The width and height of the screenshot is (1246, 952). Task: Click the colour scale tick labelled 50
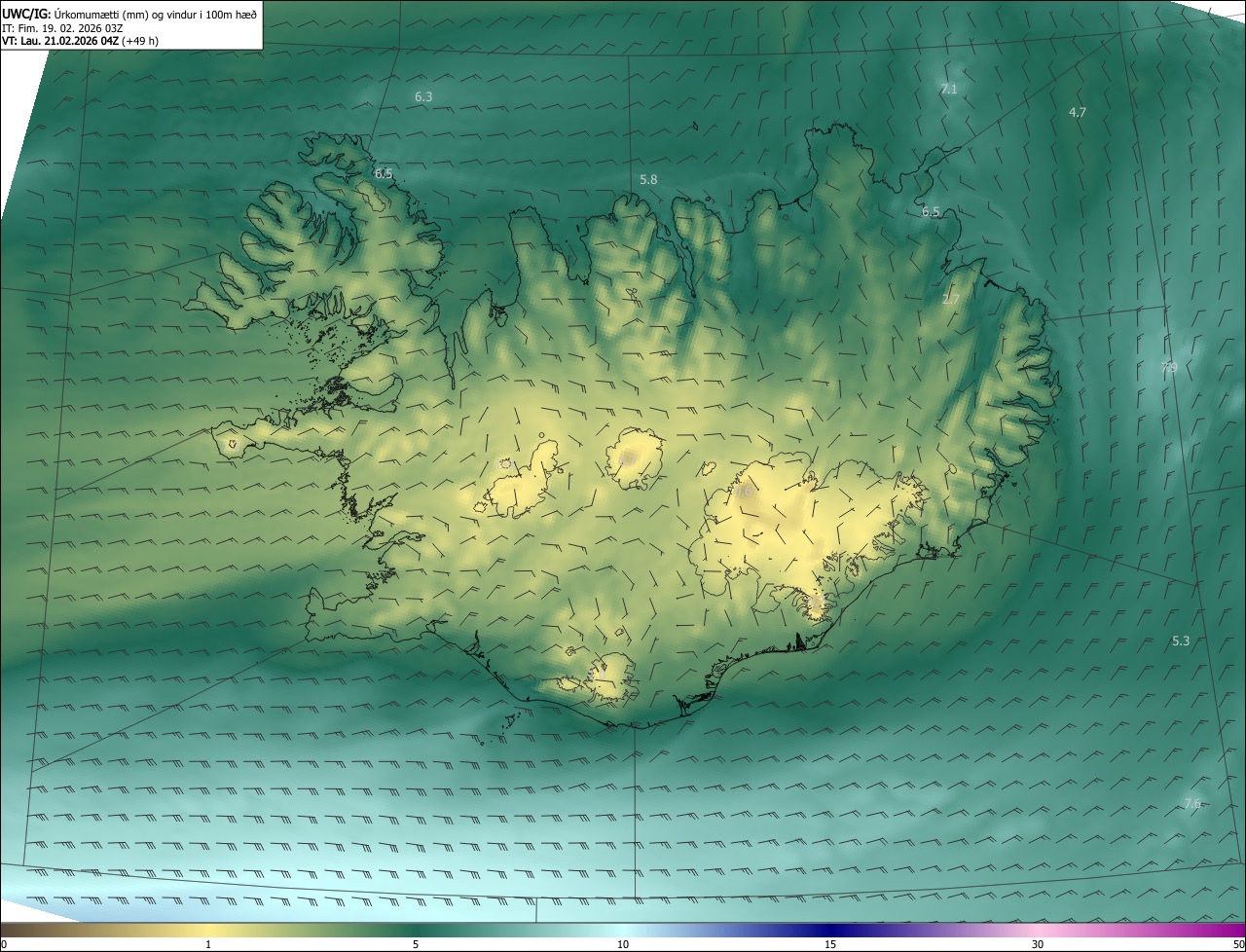(x=1238, y=944)
